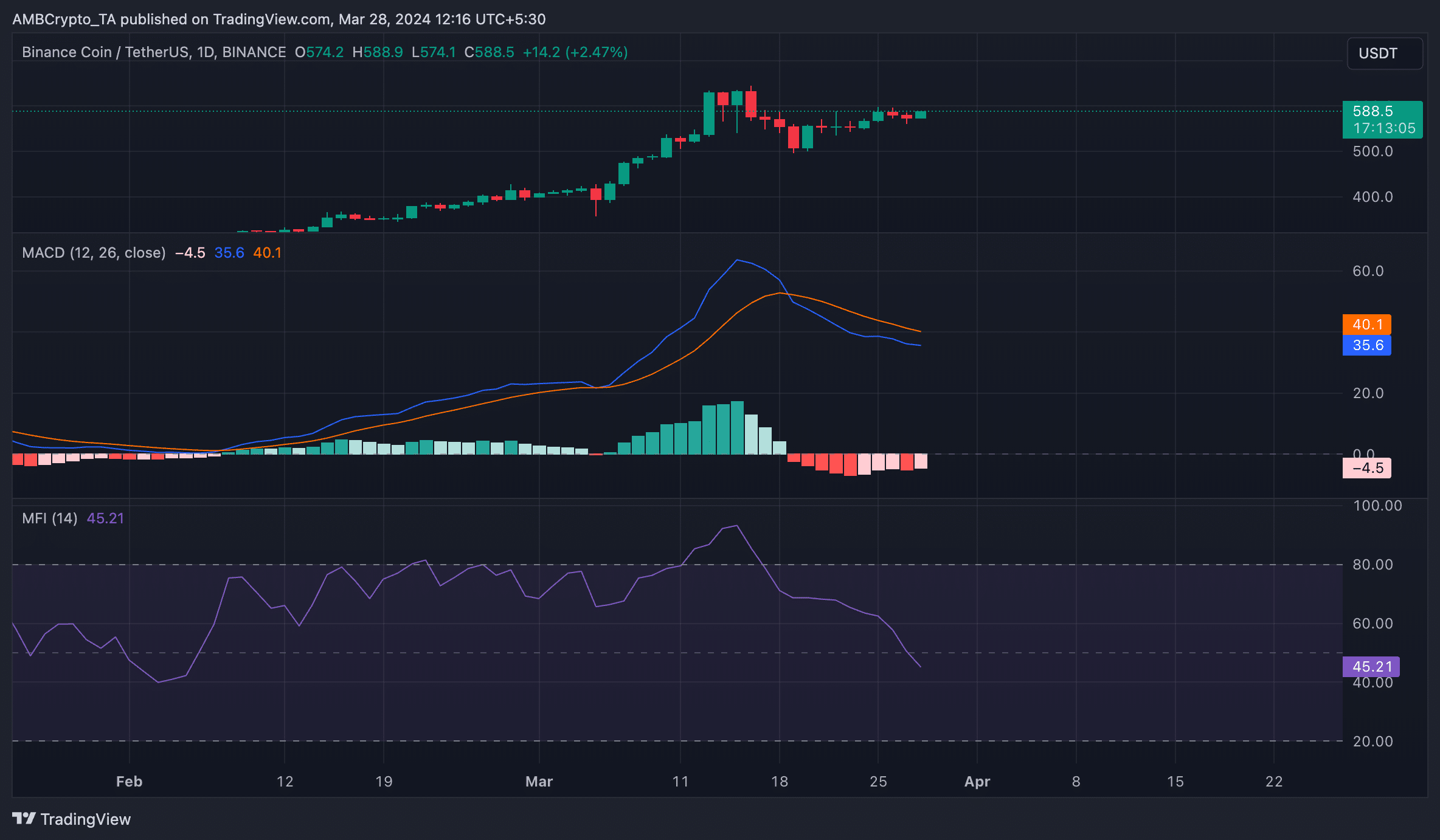Click the Apr label on time axis
Viewport: 1440px width, 840px height.
pos(977,782)
